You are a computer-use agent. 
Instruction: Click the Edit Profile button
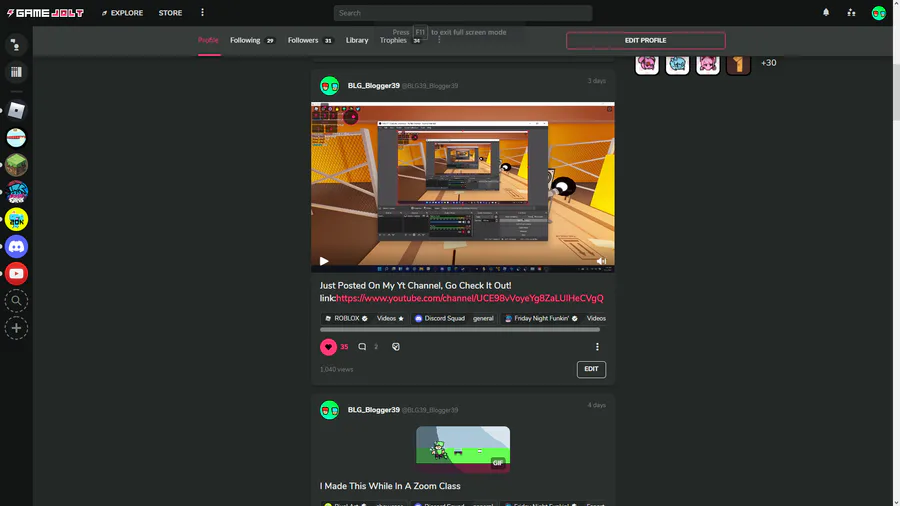(646, 40)
